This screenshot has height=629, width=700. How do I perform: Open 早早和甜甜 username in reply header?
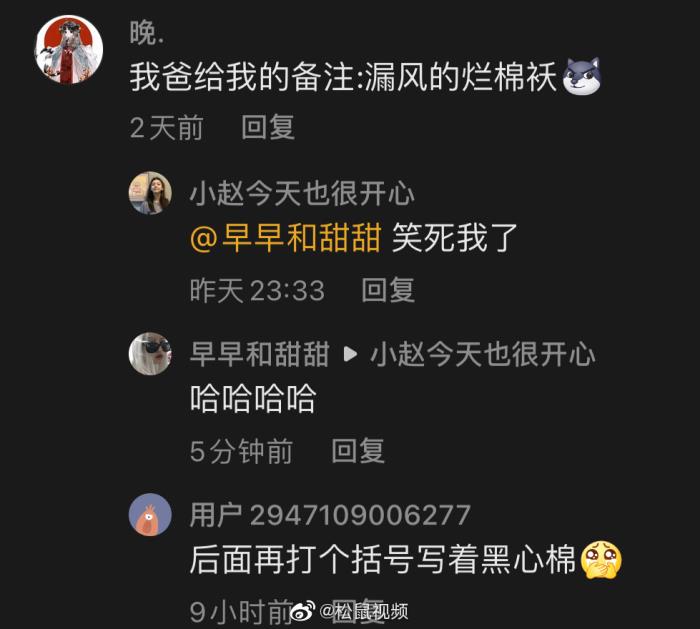pos(260,354)
